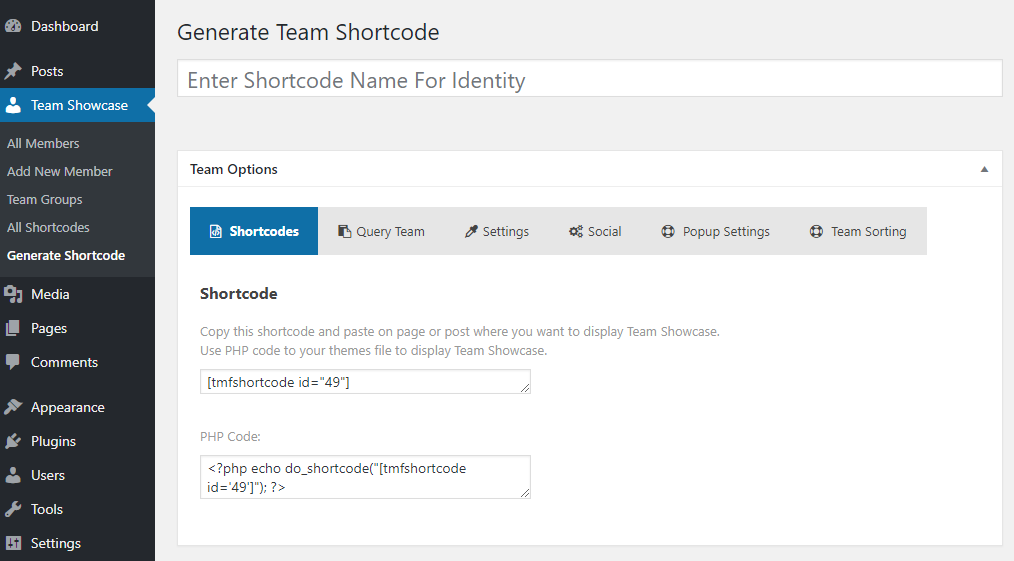Click the Comments speech bubble icon
The height and width of the screenshot is (561, 1014).
pos(13,363)
